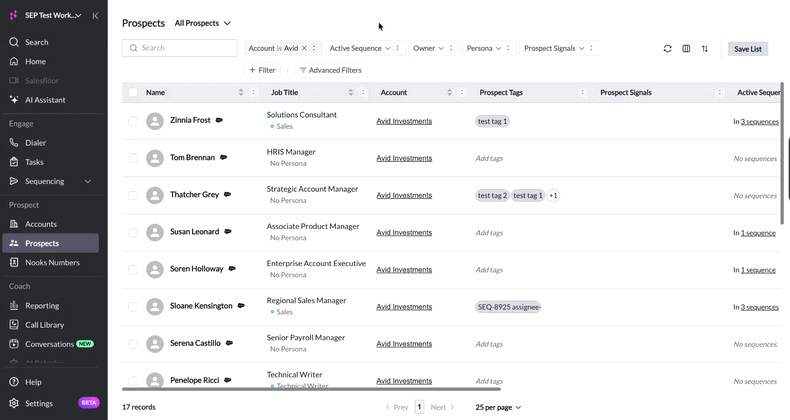Open options for the Owner filter

pyautogui.click(x=451, y=48)
